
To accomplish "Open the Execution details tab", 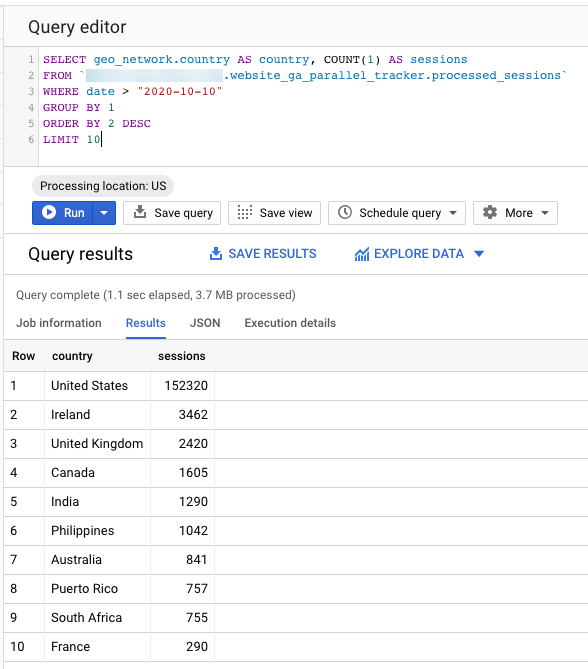I will point(290,323).
